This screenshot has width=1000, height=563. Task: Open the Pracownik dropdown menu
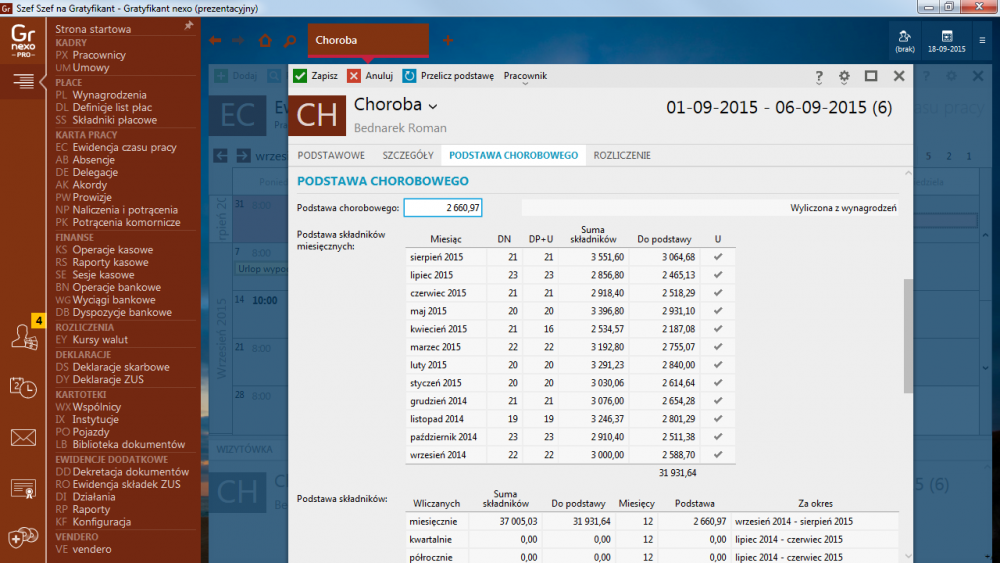[525, 76]
